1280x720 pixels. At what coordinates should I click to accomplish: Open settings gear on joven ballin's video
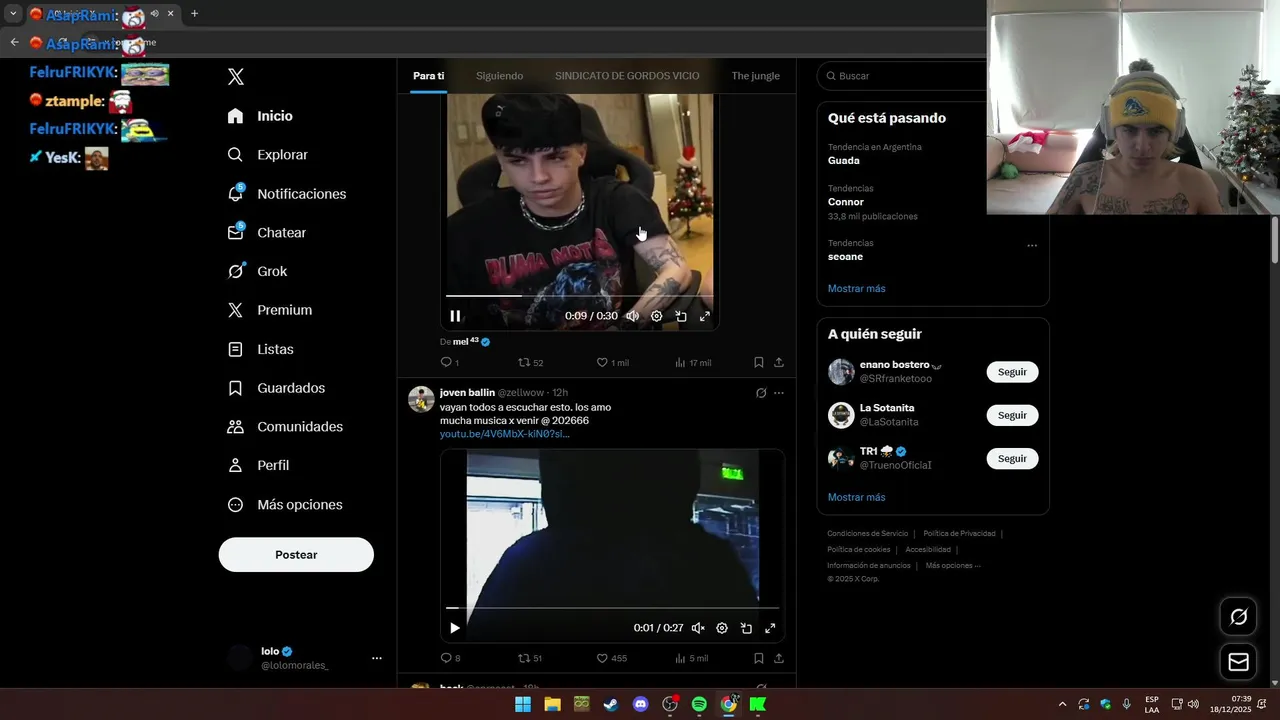tap(722, 628)
